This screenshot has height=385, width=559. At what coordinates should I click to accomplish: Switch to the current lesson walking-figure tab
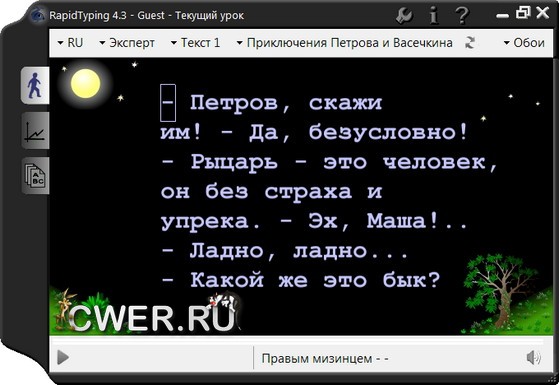tap(35, 85)
